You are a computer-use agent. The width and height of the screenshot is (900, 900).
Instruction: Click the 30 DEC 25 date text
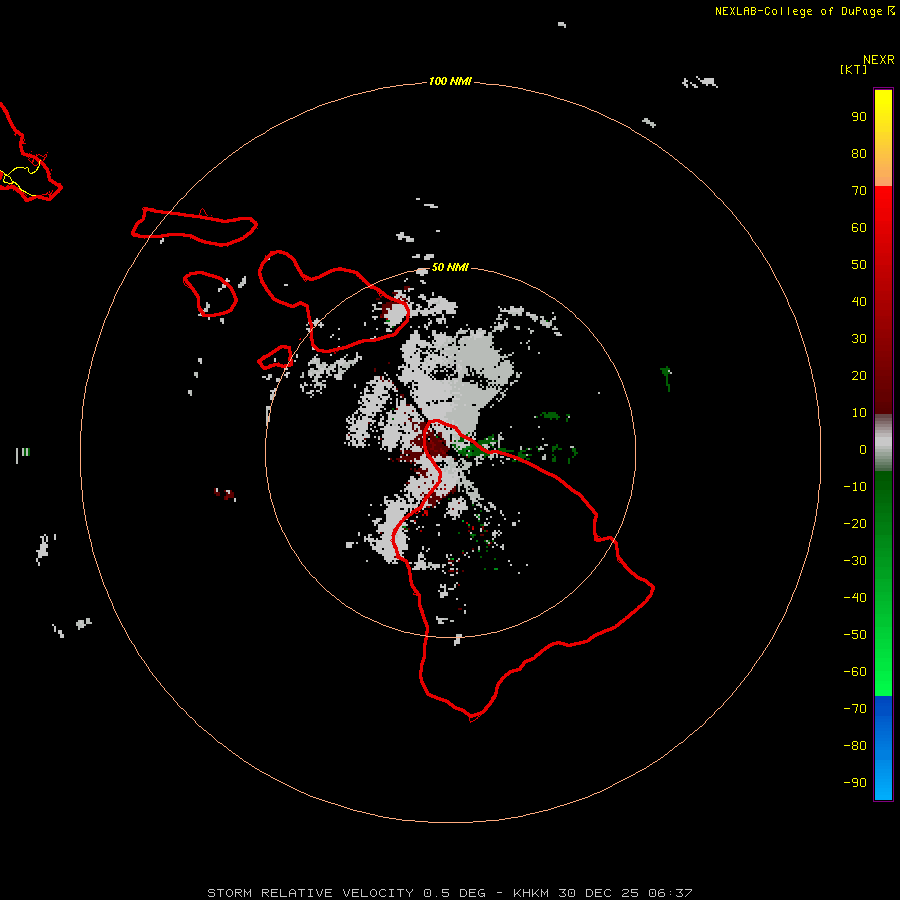click(x=599, y=893)
